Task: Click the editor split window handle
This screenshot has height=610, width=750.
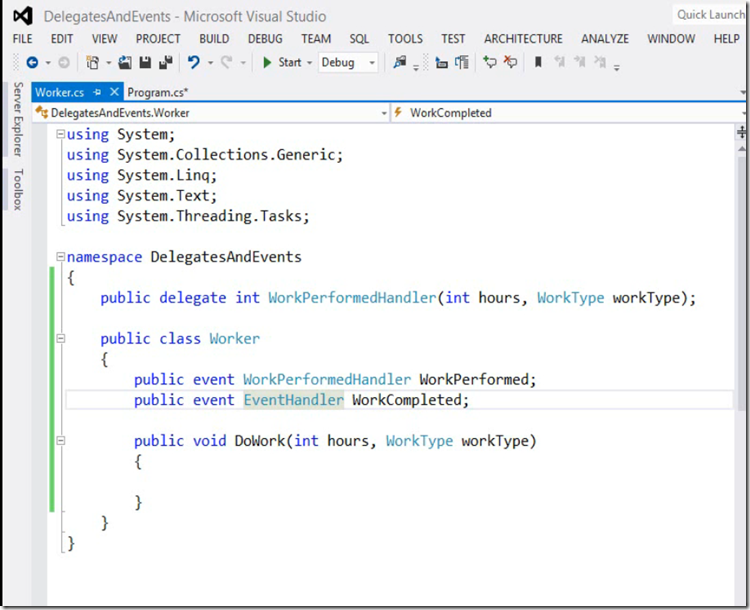Action: pyautogui.click(x=741, y=132)
